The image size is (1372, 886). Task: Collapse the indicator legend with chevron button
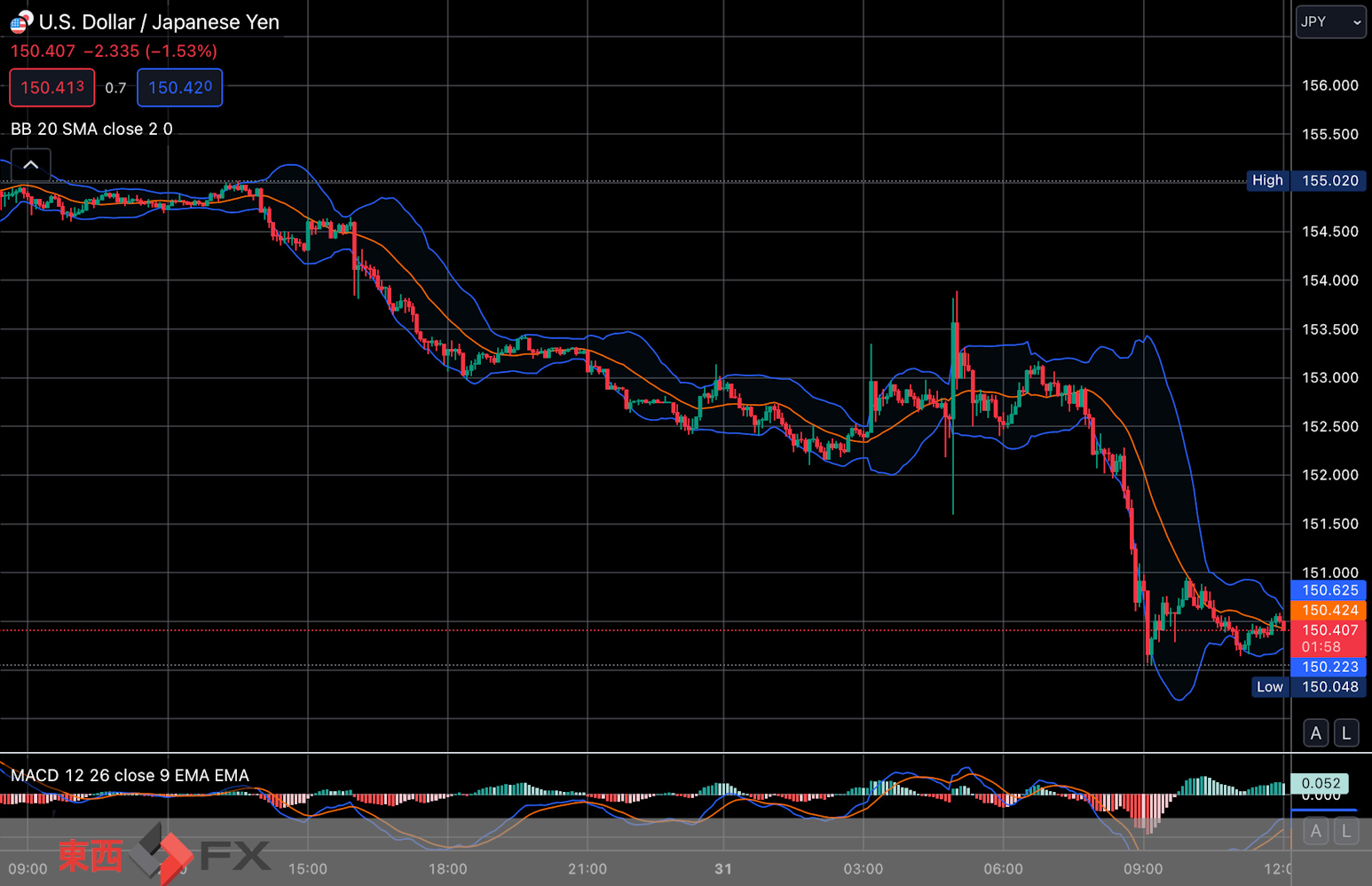30,164
